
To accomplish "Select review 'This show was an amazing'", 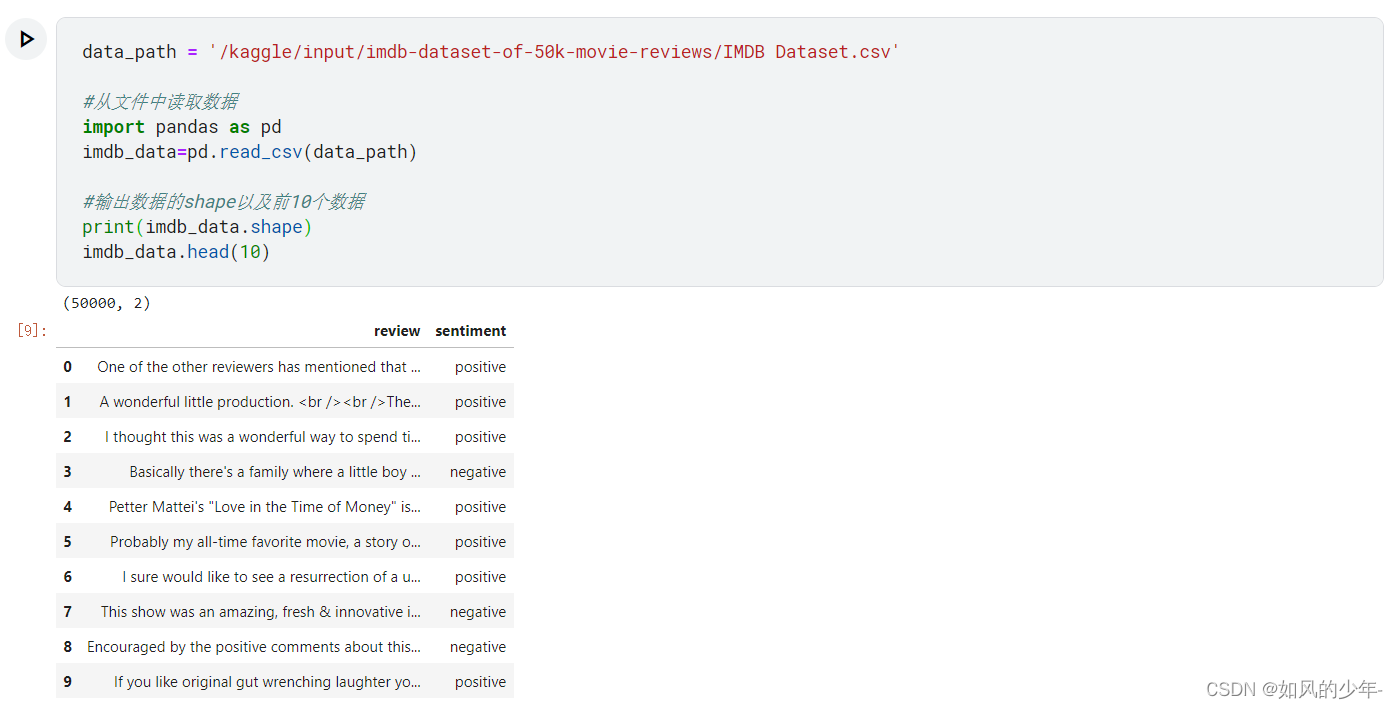I will tap(261, 612).
